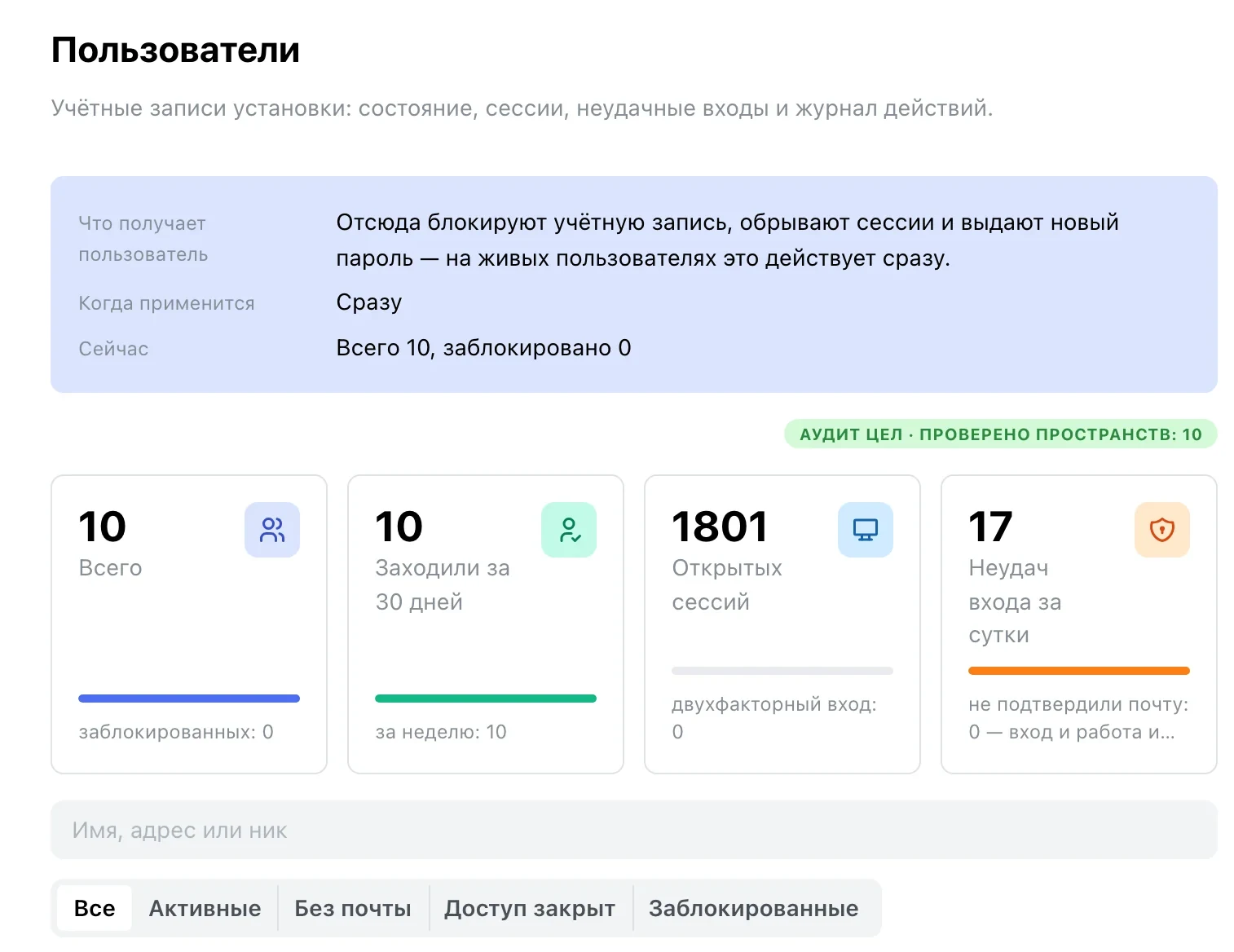Click the заблокированных: 0 text
The width and height of the screenshot is (1234, 952).
pos(176,732)
